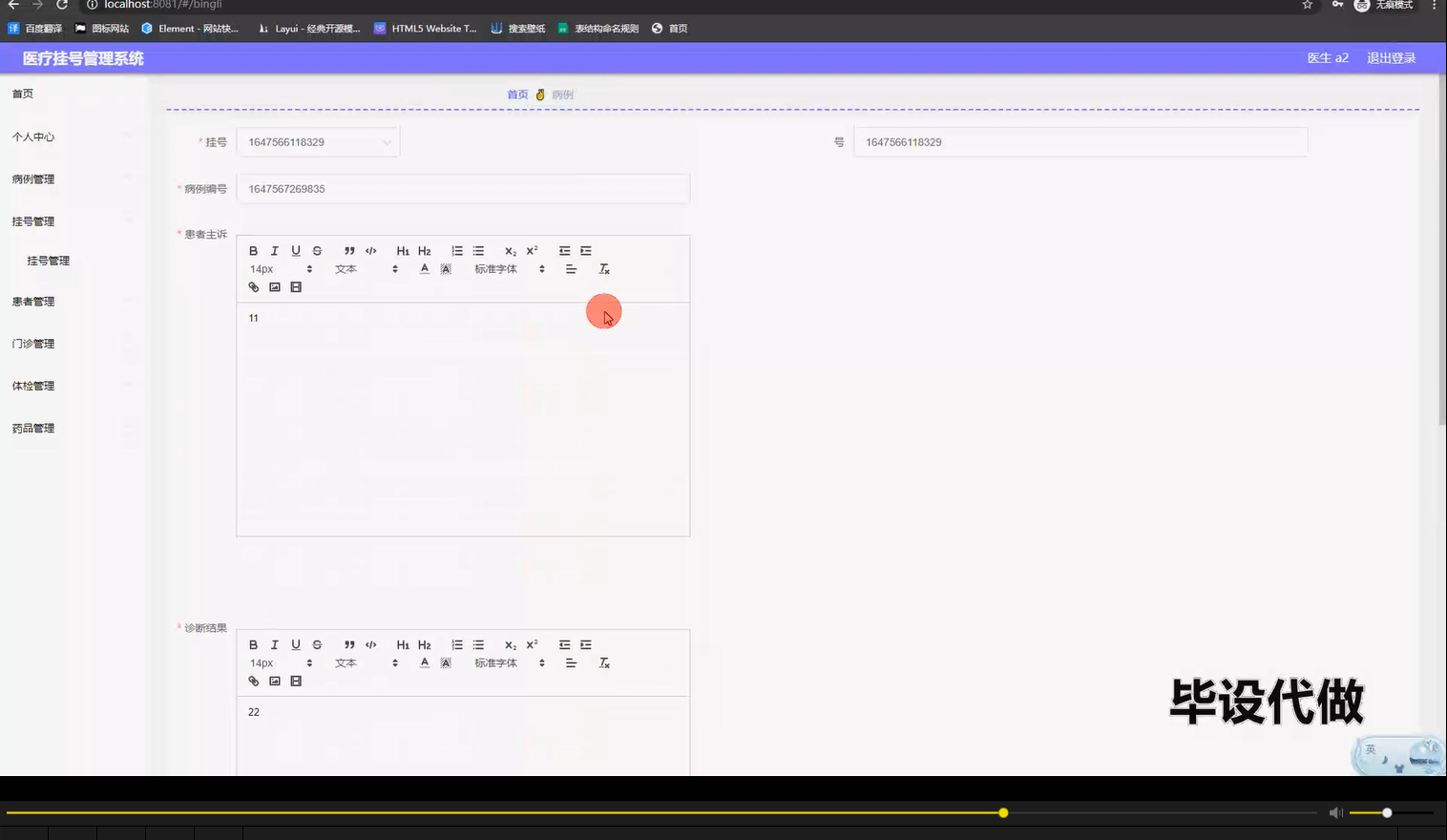This screenshot has width=1447, height=840.
Task: Increase indent in the 患者主诉 editor
Action: coord(586,251)
